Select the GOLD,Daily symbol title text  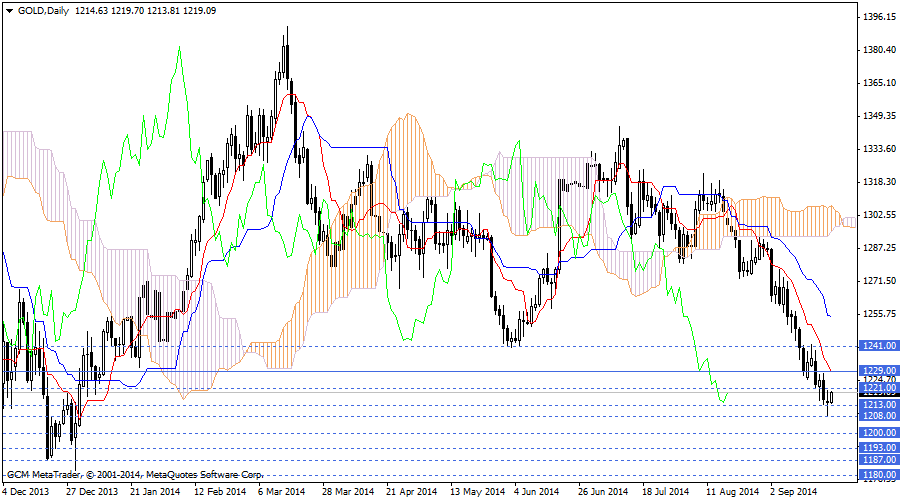[x=43, y=10]
